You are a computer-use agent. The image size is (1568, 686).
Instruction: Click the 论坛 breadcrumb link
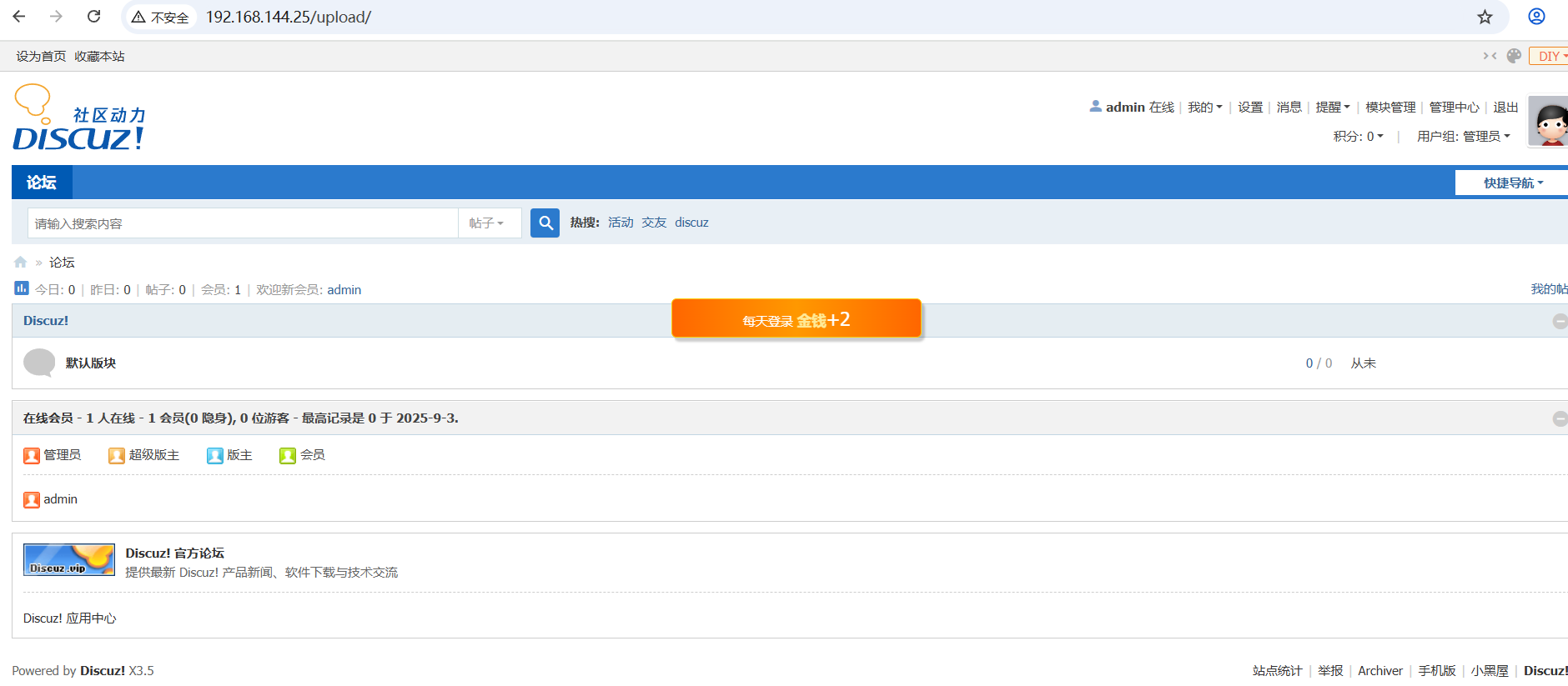[x=62, y=262]
